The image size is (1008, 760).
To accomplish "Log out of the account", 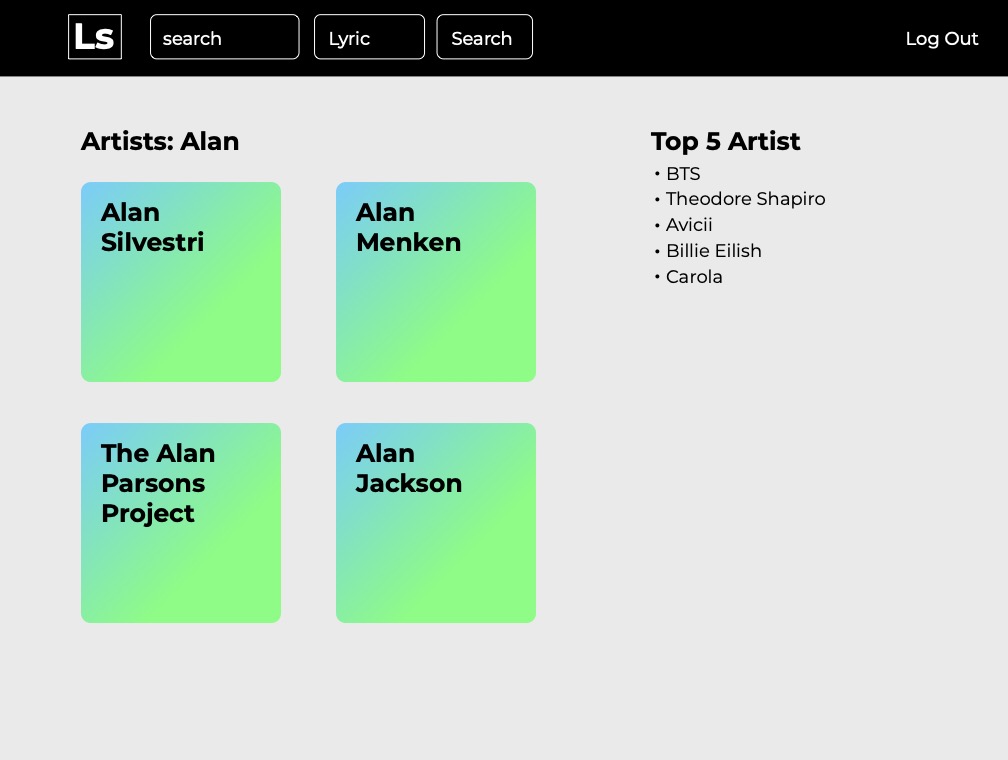I will click(x=941, y=39).
